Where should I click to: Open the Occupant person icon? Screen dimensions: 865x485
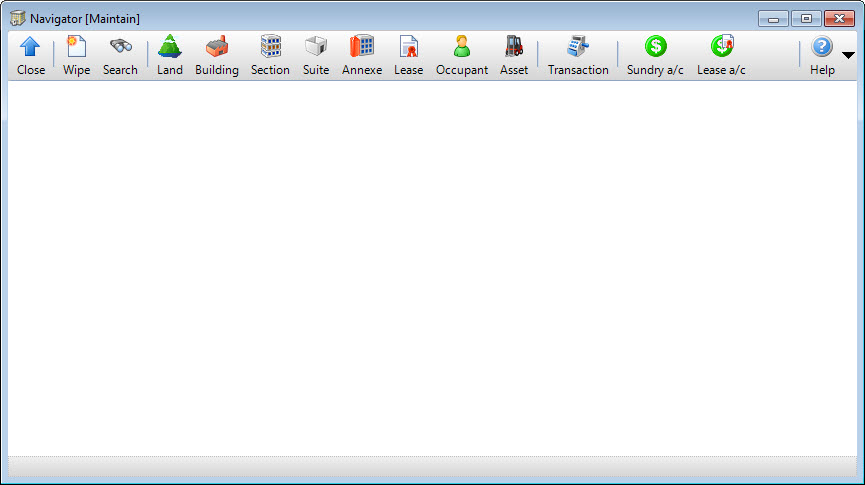pos(462,47)
